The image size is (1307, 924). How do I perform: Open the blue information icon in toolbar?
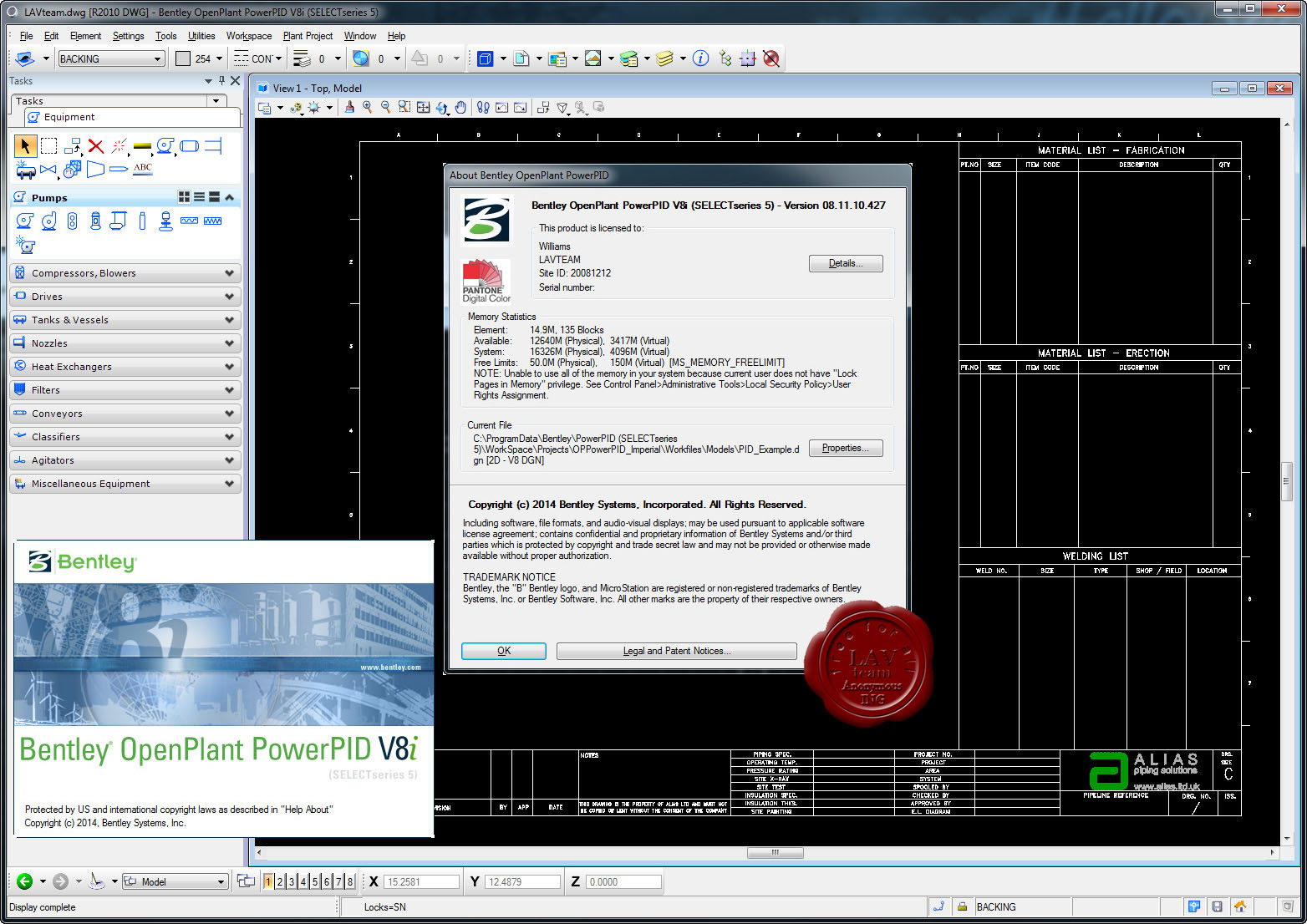701,58
